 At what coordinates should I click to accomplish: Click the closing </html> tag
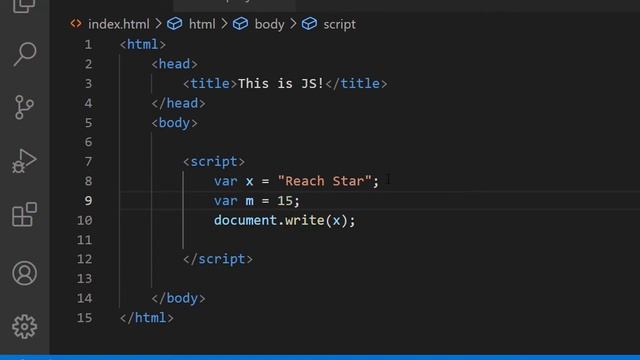(x=147, y=318)
